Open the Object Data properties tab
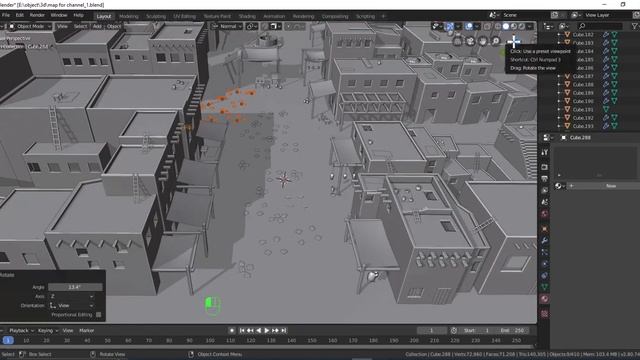 tap(544, 287)
